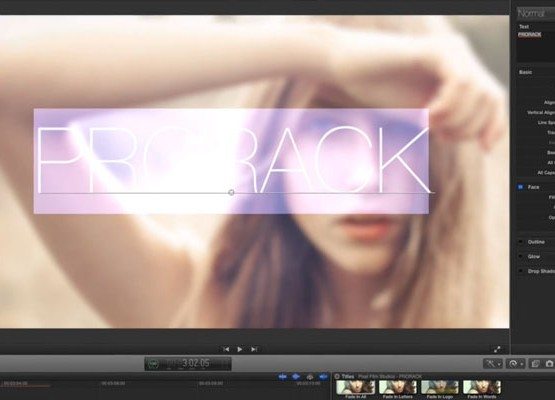The height and width of the screenshot is (400, 555).
Task: Click the text anchor handle below PRORACK
Action: tap(231, 193)
